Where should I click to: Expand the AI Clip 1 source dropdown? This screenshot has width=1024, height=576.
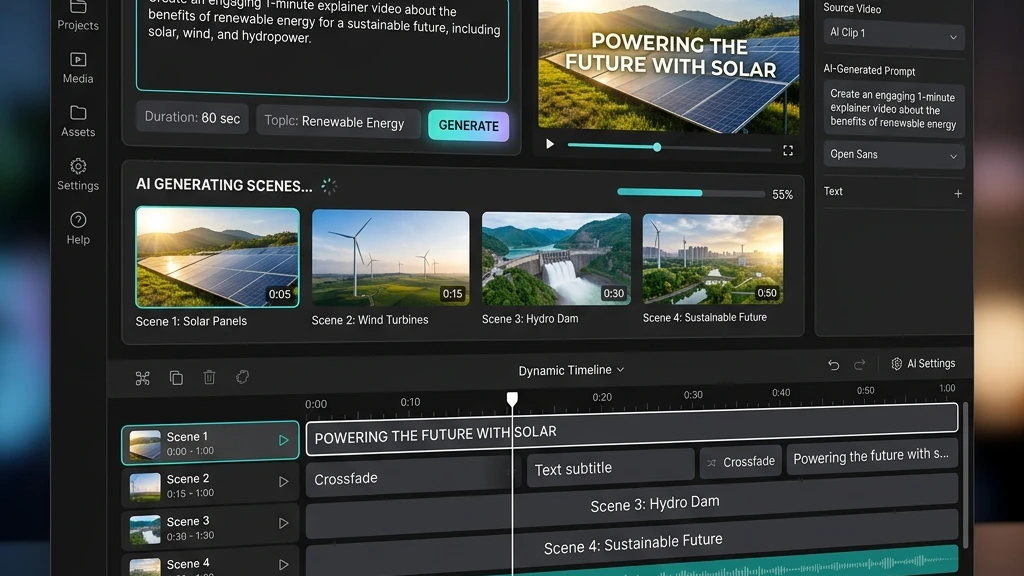pos(893,34)
